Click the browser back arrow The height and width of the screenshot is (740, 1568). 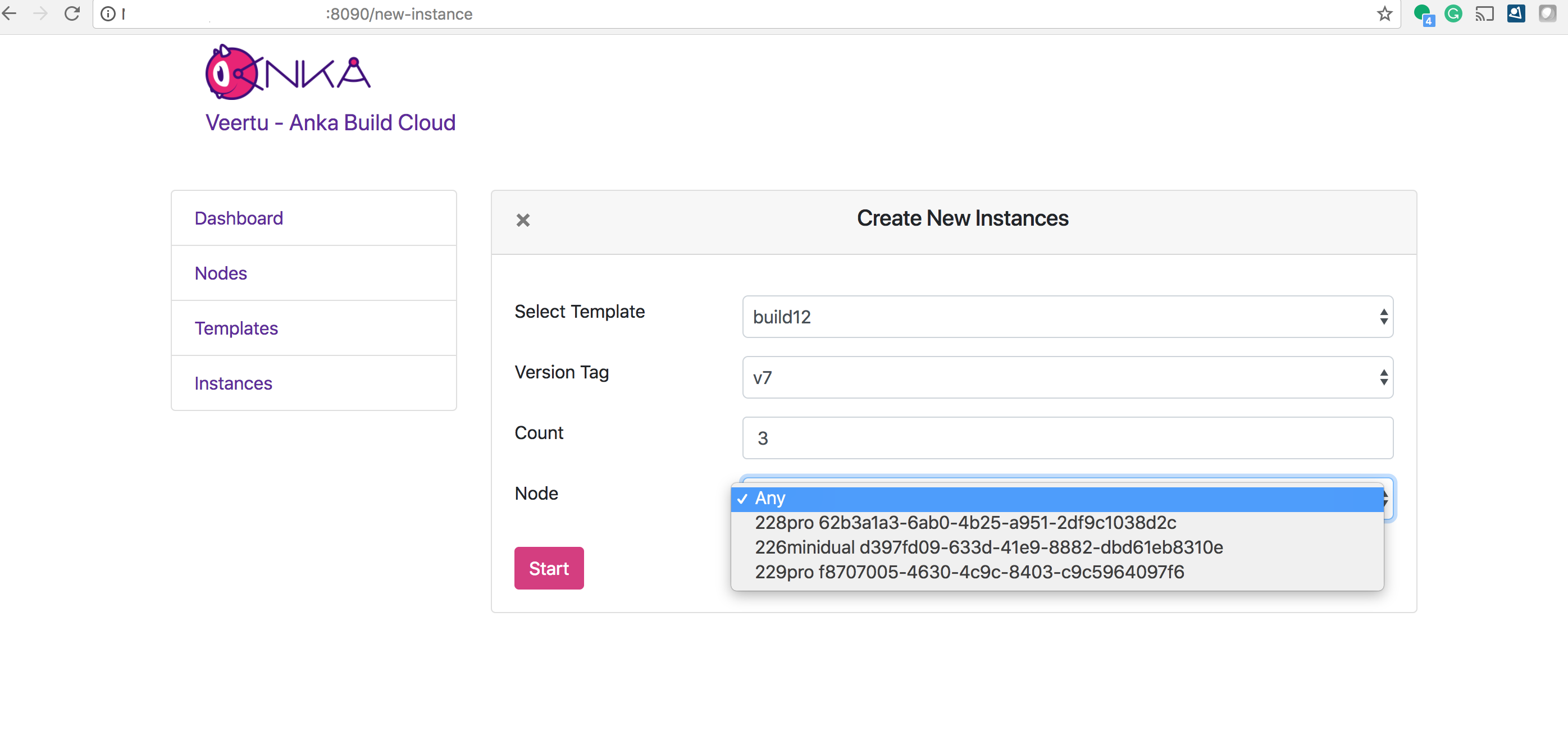click(x=10, y=13)
